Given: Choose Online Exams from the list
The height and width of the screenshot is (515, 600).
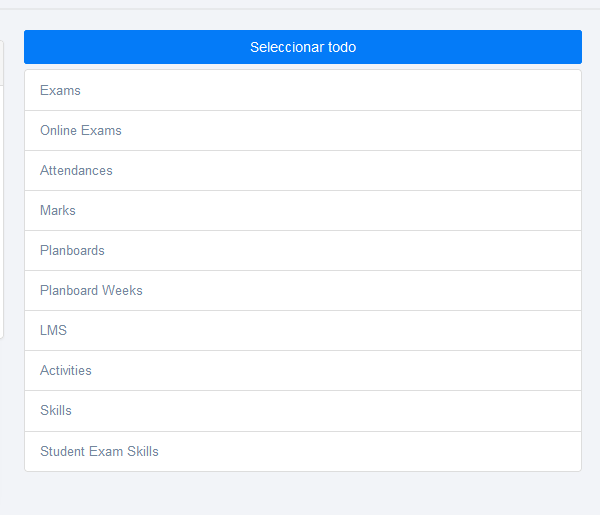Looking at the screenshot, I should [302, 130].
